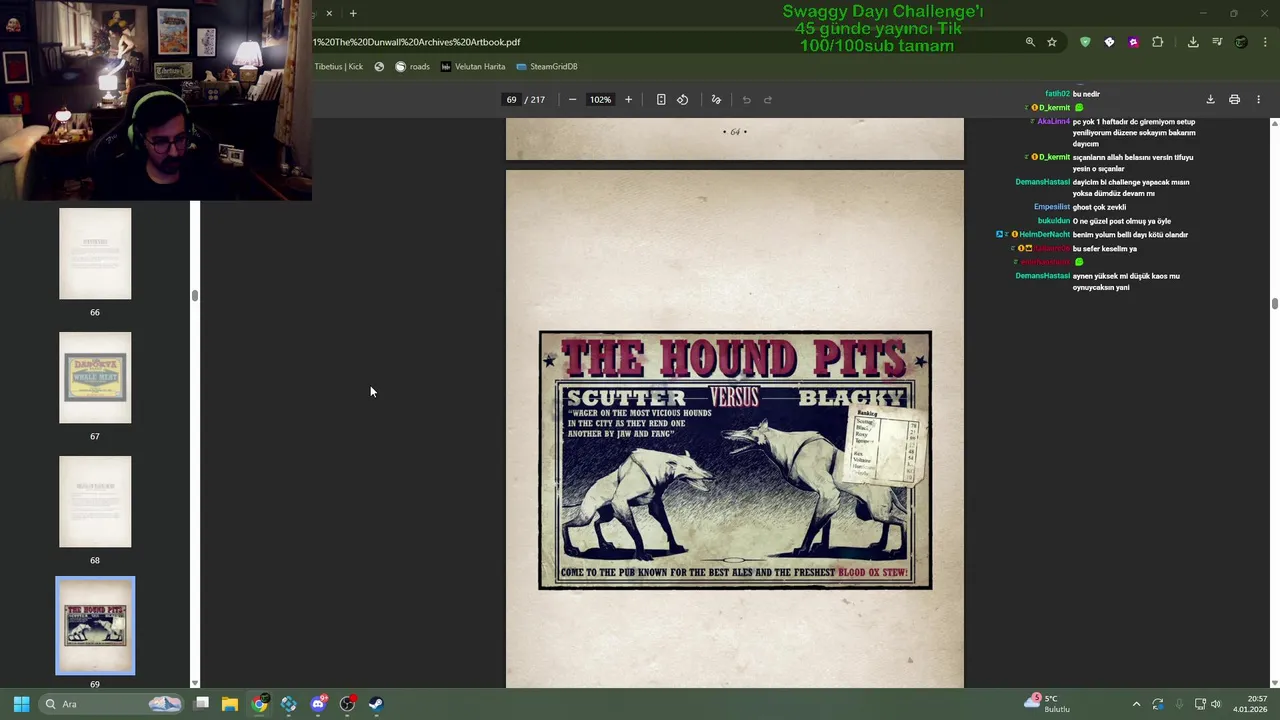Screen dimensions: 1280x720
Task: Open the green shield extension
Action: (x=1085, y=42)
